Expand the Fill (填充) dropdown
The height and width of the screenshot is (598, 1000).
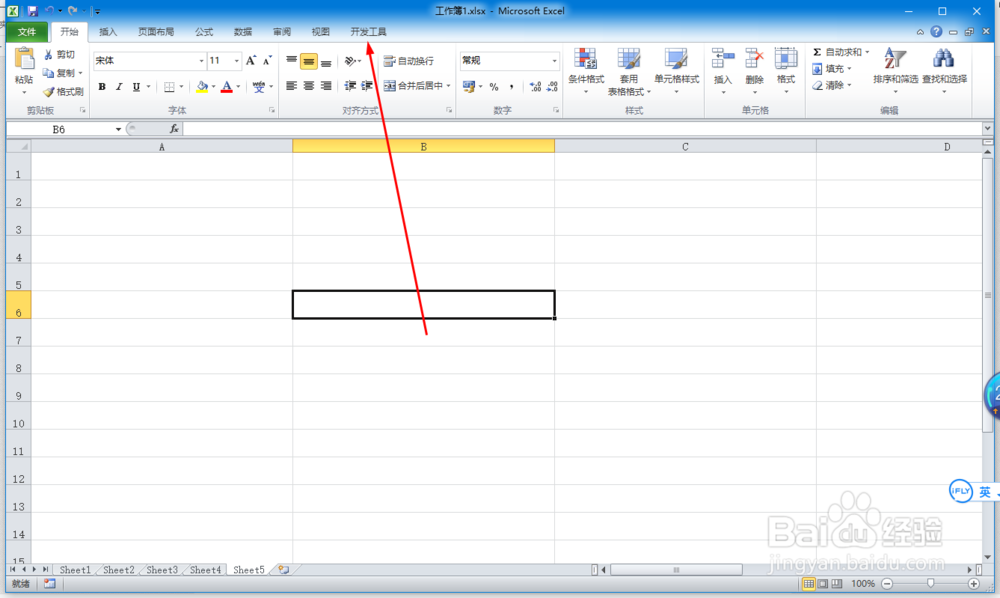point(849,69)
